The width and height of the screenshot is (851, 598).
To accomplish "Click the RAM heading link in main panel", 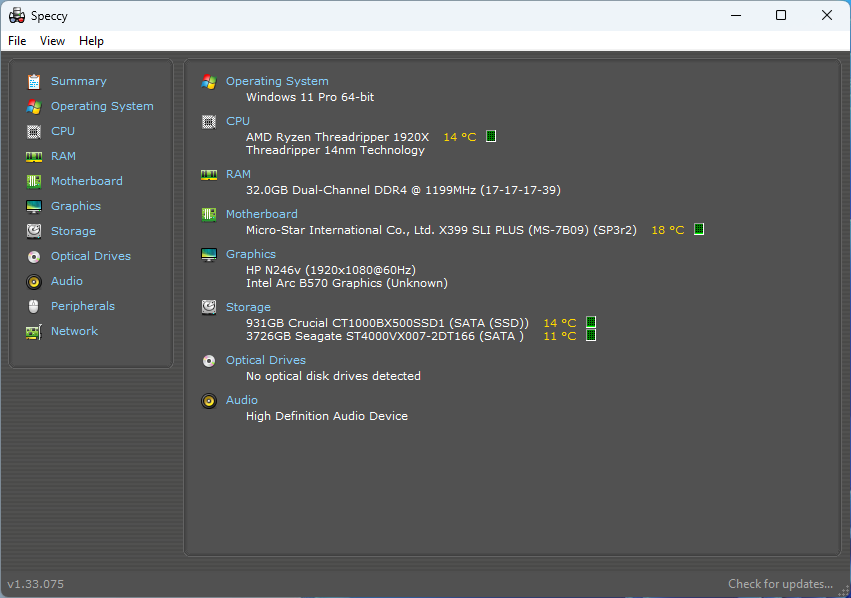I will pos(238,174).
